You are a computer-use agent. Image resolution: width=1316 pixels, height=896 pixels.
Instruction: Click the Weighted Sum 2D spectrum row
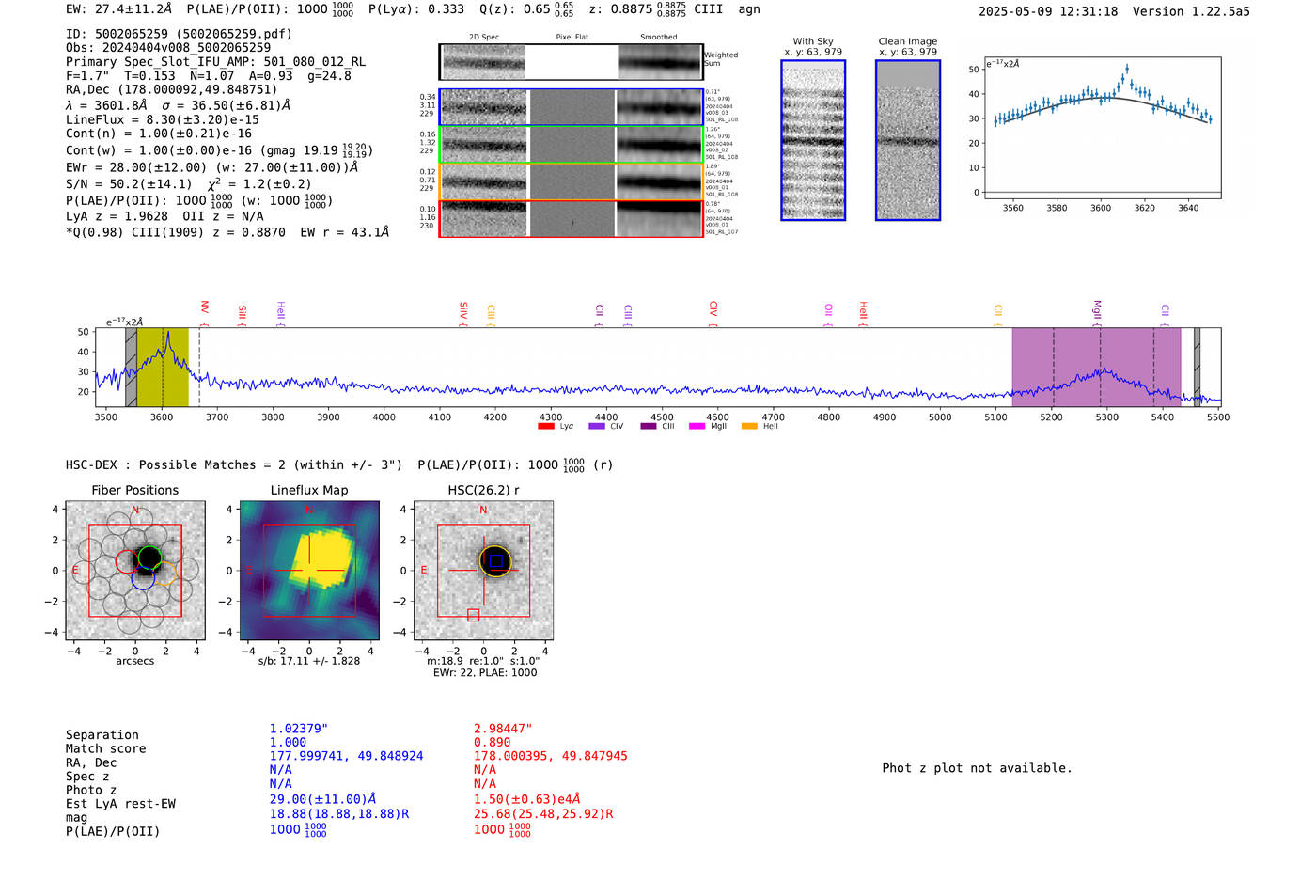tap(572, 62)
